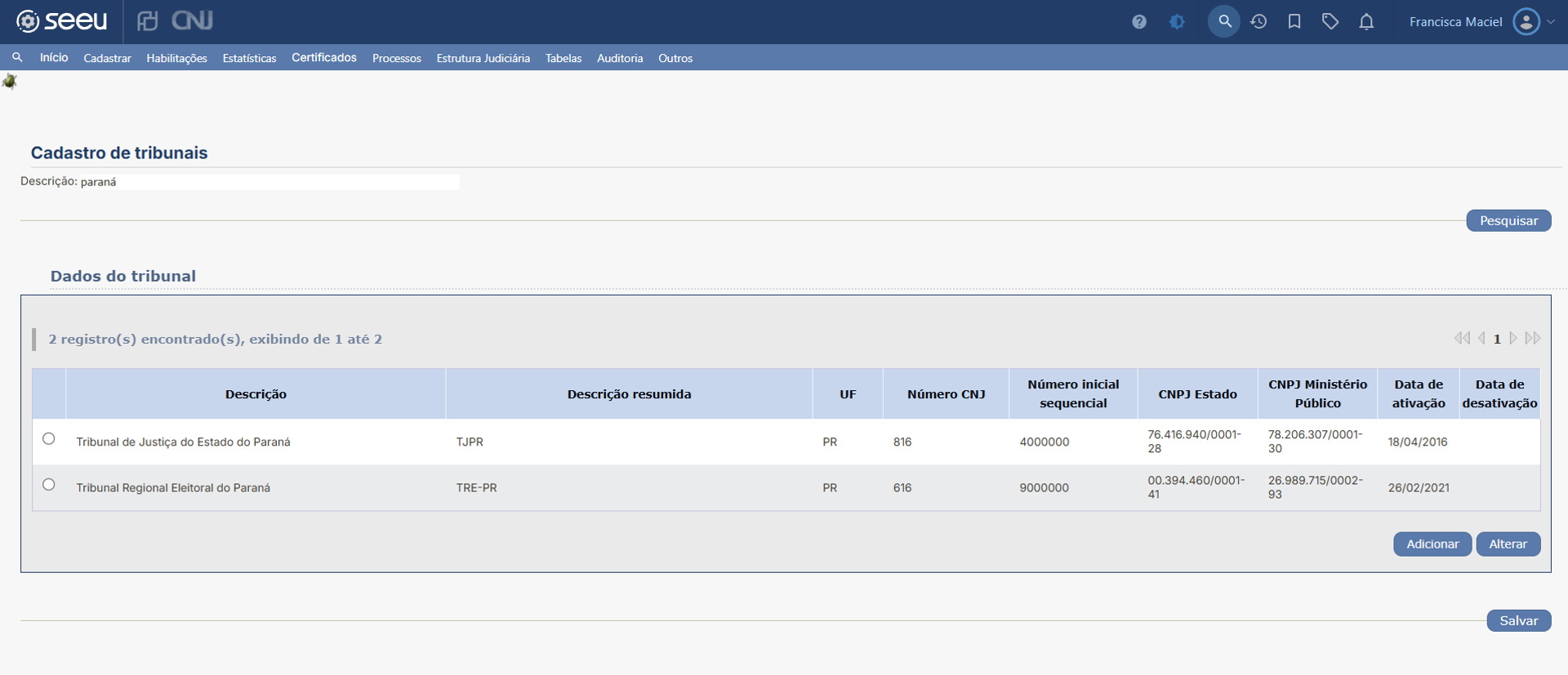The image size is (1568, 675).
Task: Open the Certificados menu
Action: pos(324,57)
